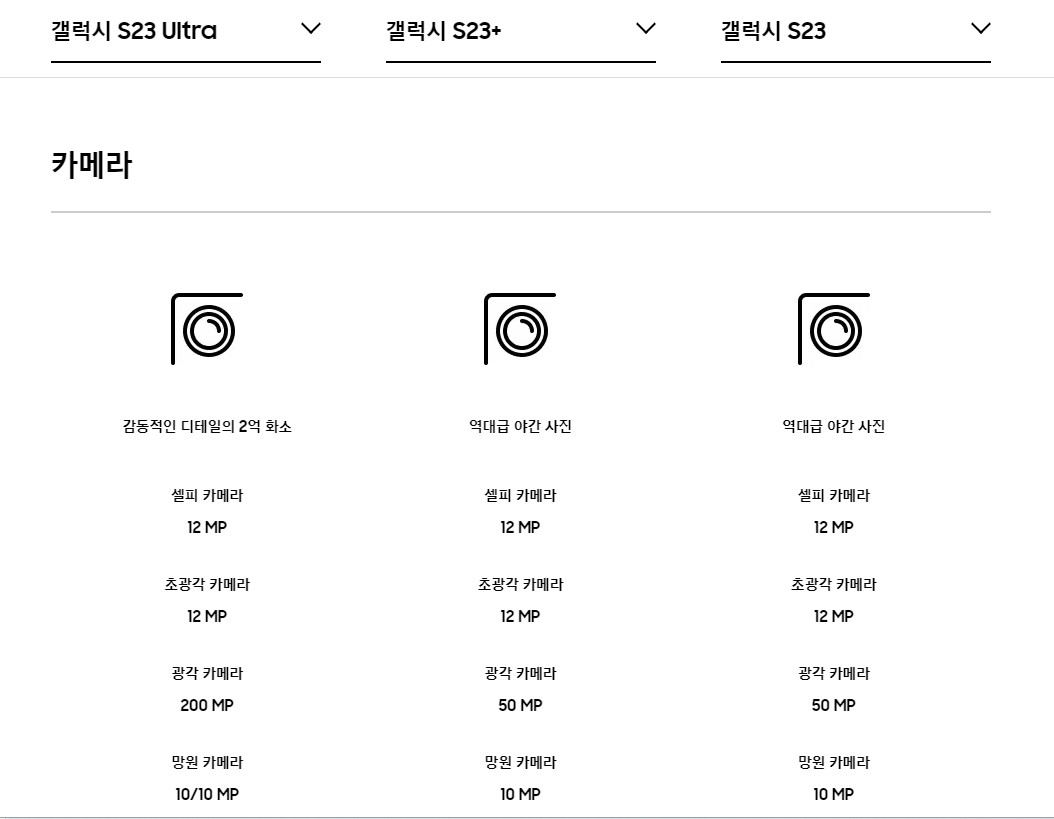Click 10 MP telephoto value in S23+ column
Screen dimensions: 1054x819
520,794
